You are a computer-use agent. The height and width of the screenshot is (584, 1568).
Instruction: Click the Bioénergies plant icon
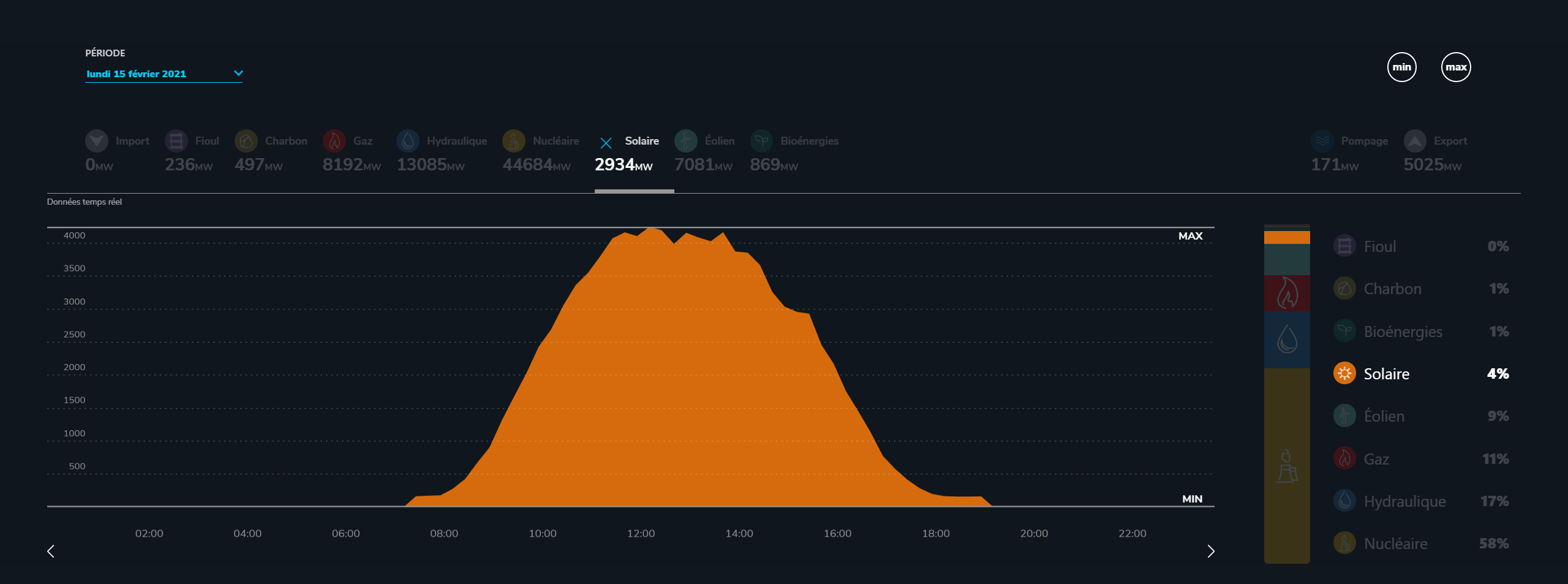[x=761, y=141]
